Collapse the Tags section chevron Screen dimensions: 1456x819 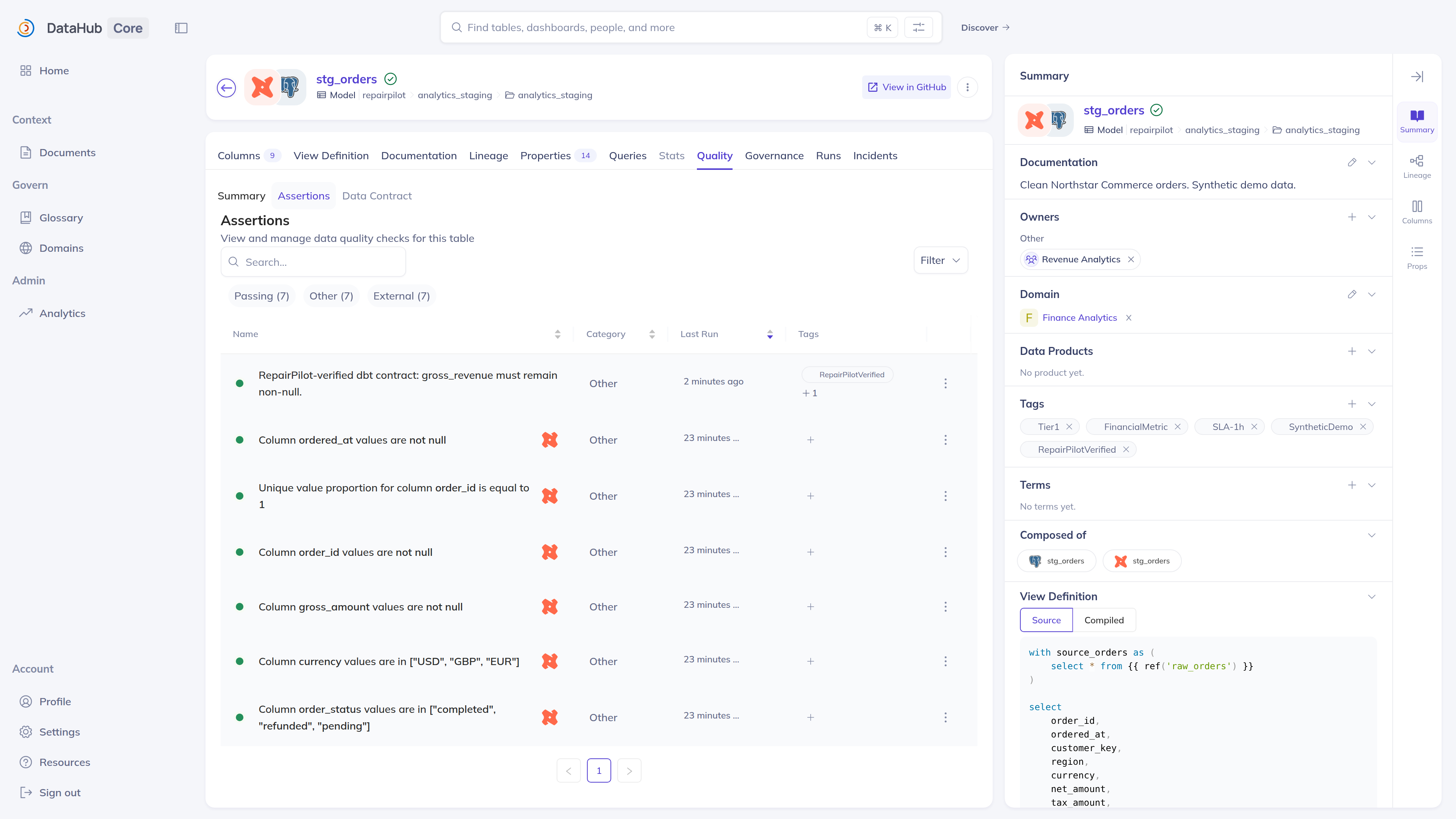[x=1371, y=404]
